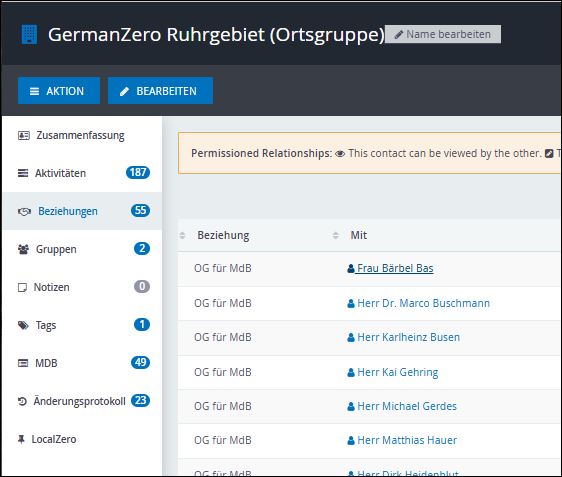Click OG für MdB in Marco Buschmann row
The width and height of the screenshot is (562, 477).
223,303
